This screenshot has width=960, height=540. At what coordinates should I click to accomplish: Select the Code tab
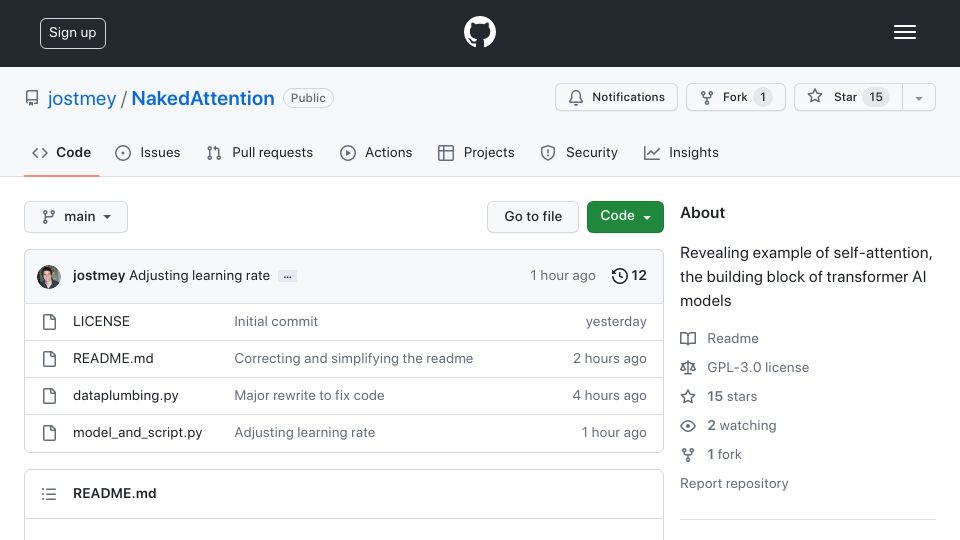click(x=62, y=152)
